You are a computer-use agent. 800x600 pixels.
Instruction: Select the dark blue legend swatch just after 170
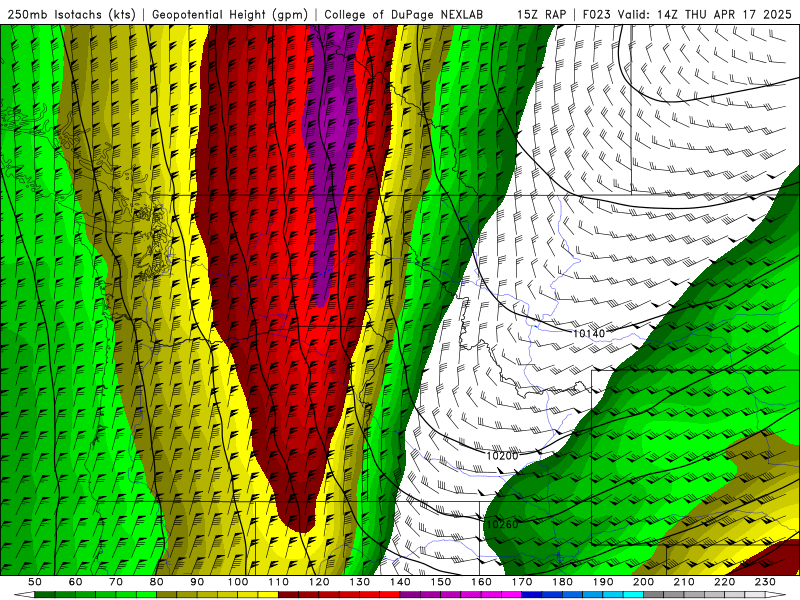[532, 595]
